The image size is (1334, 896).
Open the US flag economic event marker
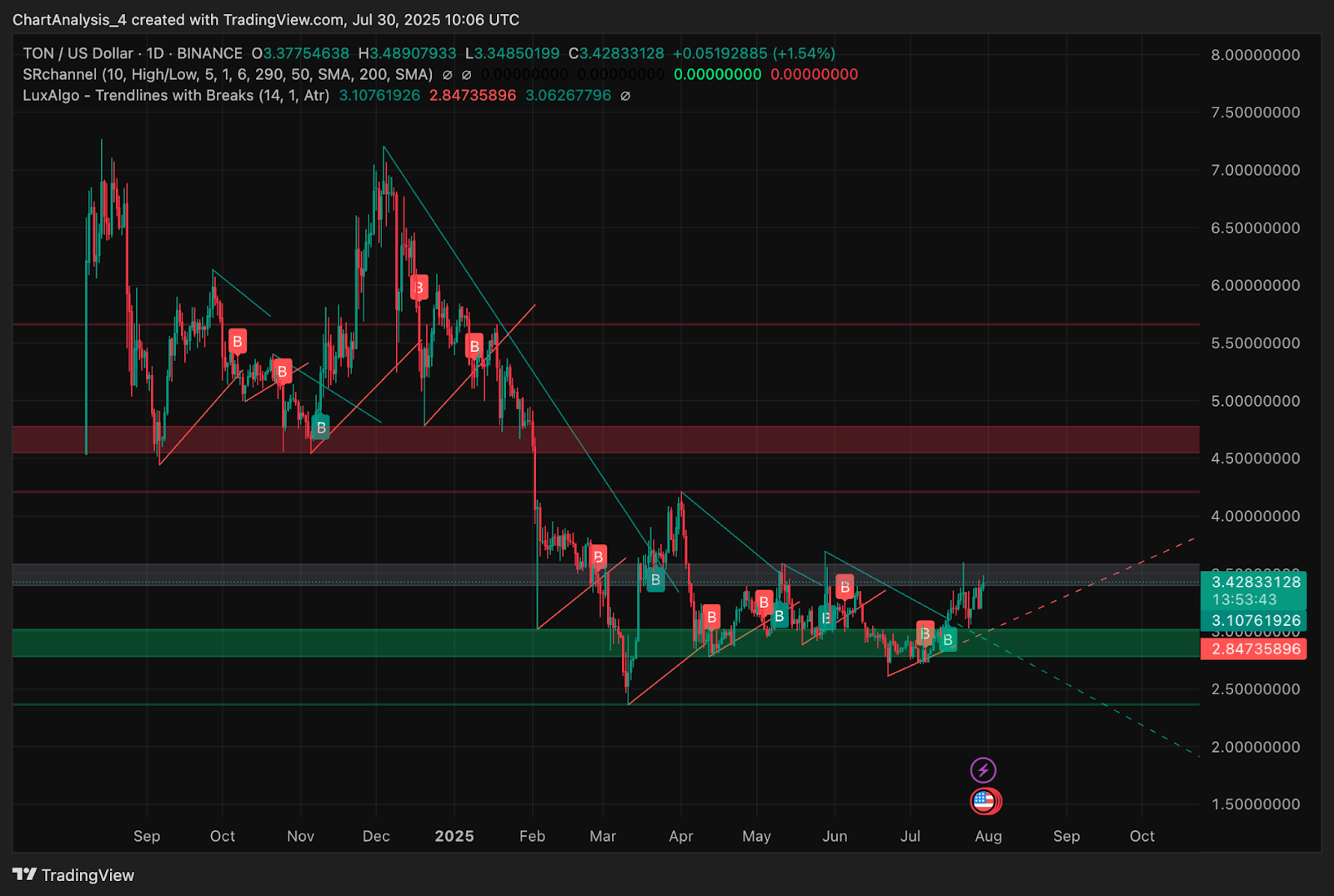pos(985,799)
